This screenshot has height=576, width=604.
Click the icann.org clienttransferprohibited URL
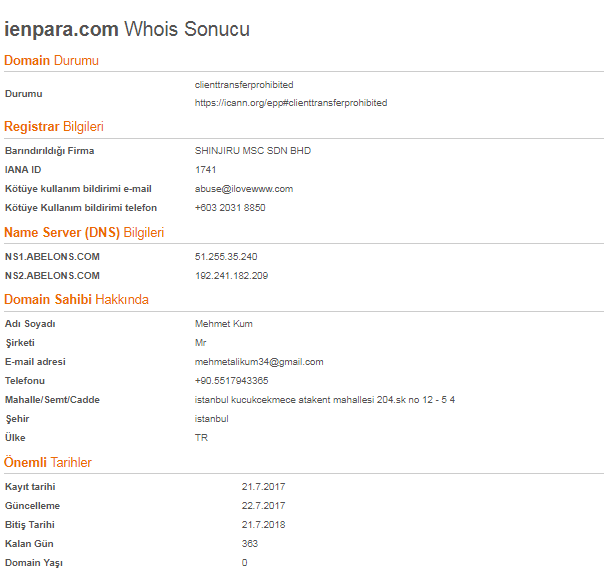[291, 103]
